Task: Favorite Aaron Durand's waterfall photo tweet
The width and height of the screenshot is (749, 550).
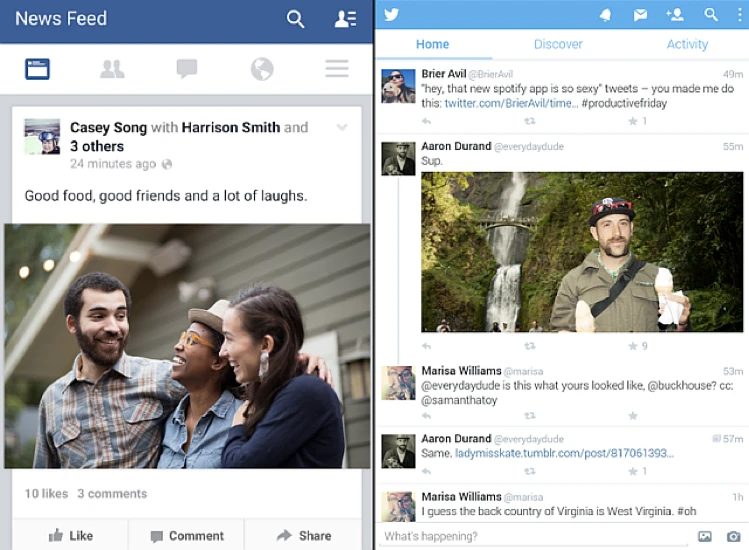Action: point(633,346)
